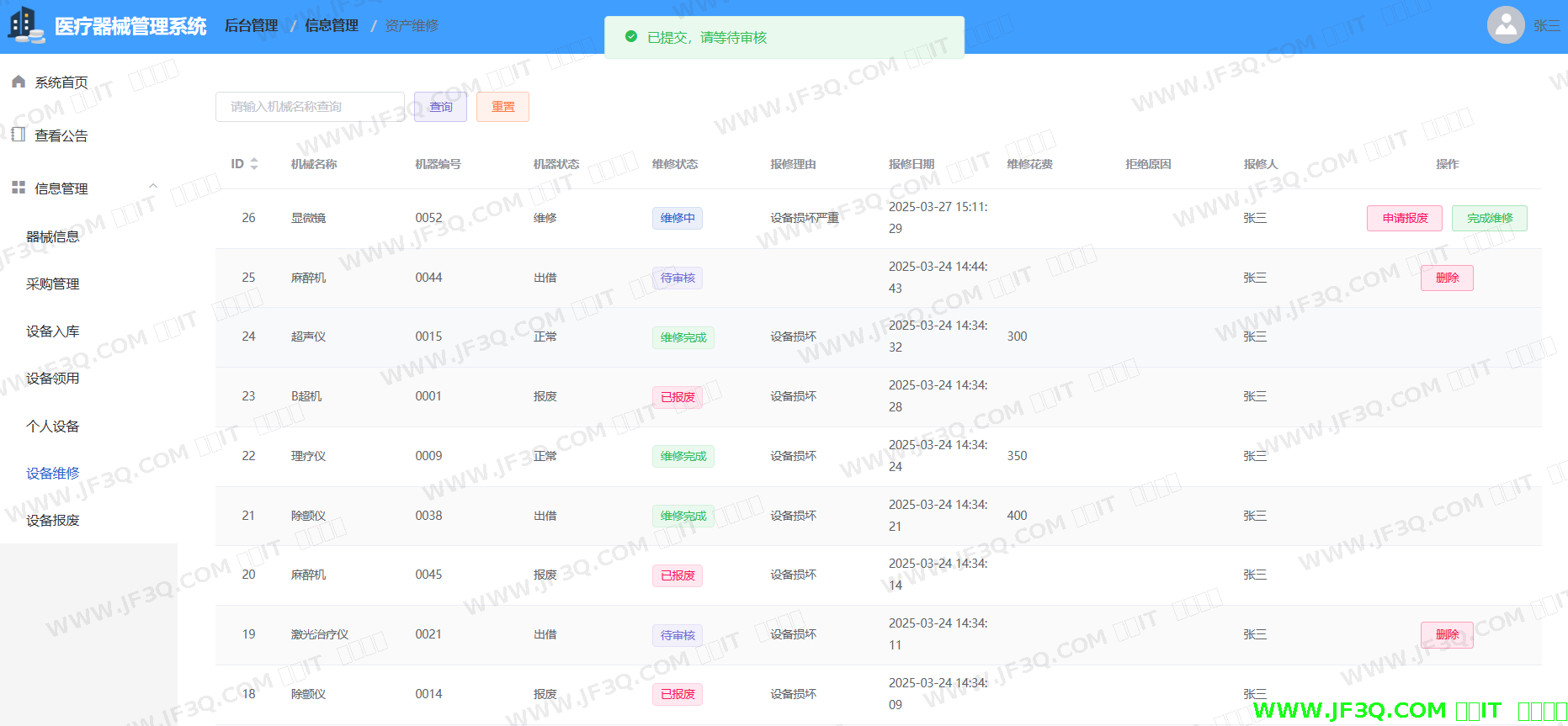
Task: Click the 查询 search button
Action: pyautogui.click(x=440, y=107)
